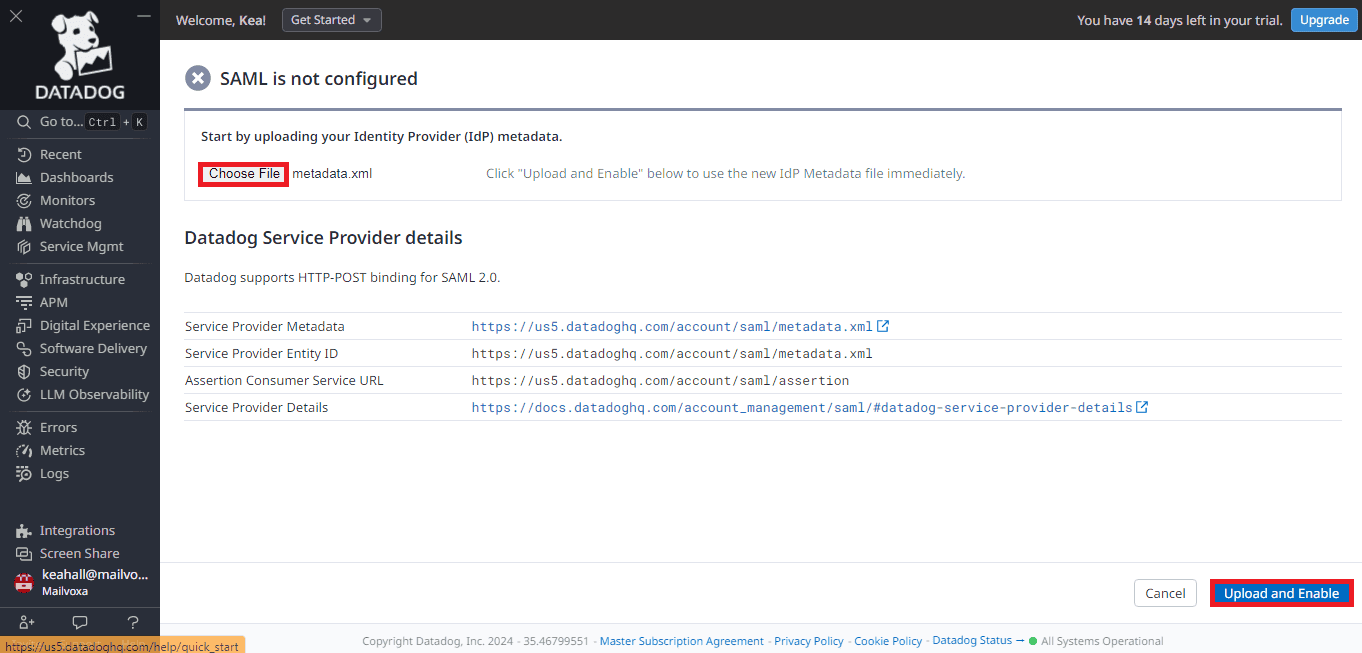The width and height of the screenshot is (1362, 653).
Task: Click the help question mark icon
Action: (x=133, y=622)
